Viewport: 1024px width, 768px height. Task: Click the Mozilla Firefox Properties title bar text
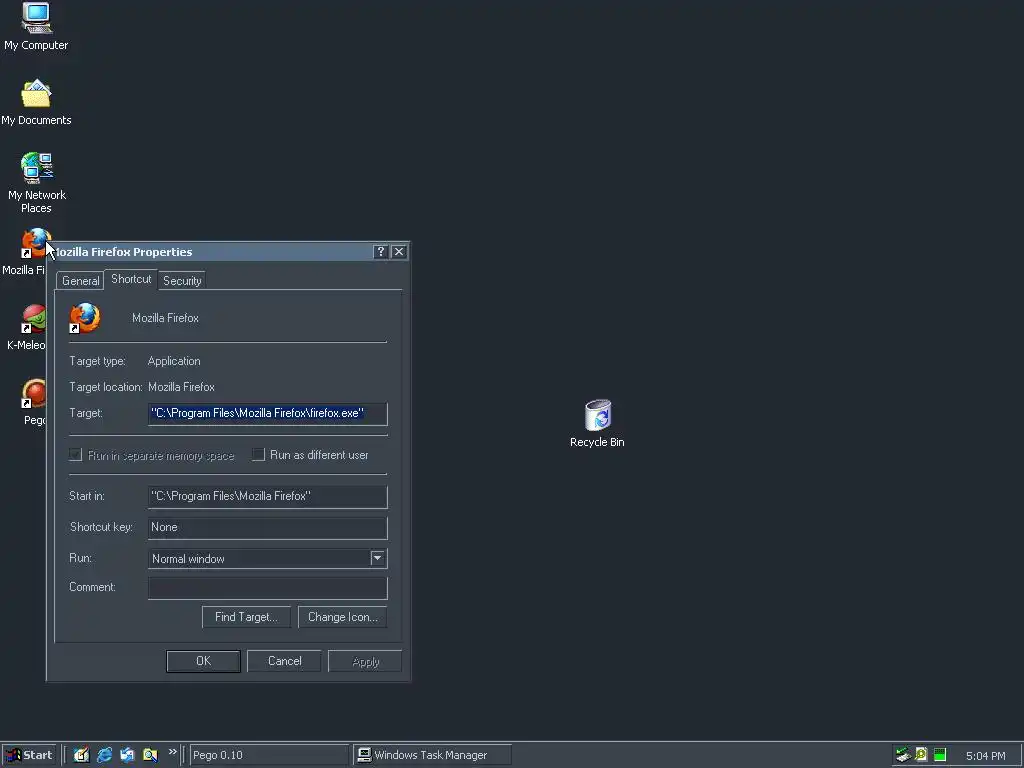[122, 252]
